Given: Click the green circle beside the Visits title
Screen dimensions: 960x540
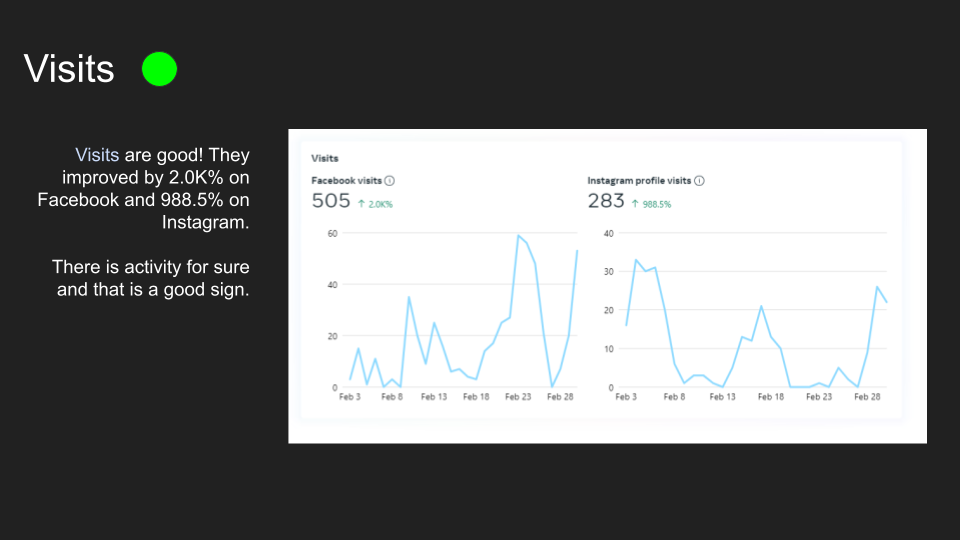Looking at the screenshot, I should (x=159, y=69).
